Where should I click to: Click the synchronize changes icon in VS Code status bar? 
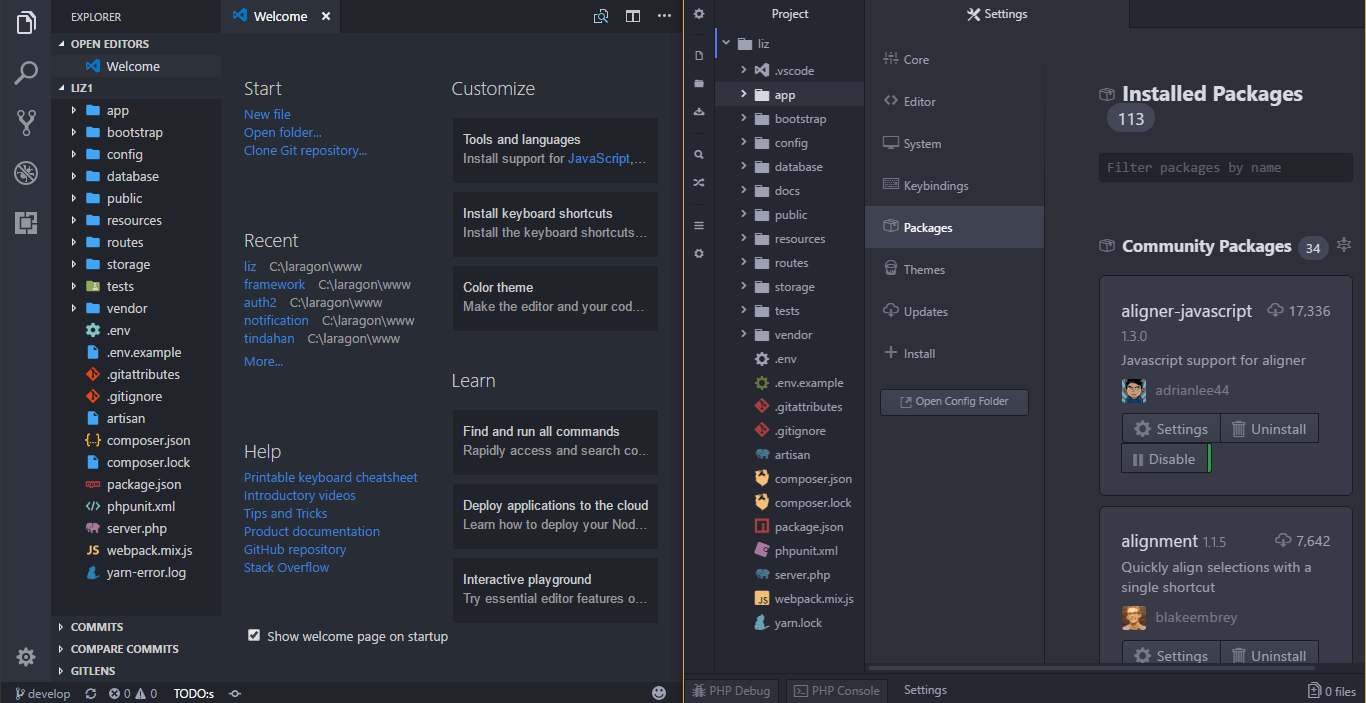pos(91,693)
